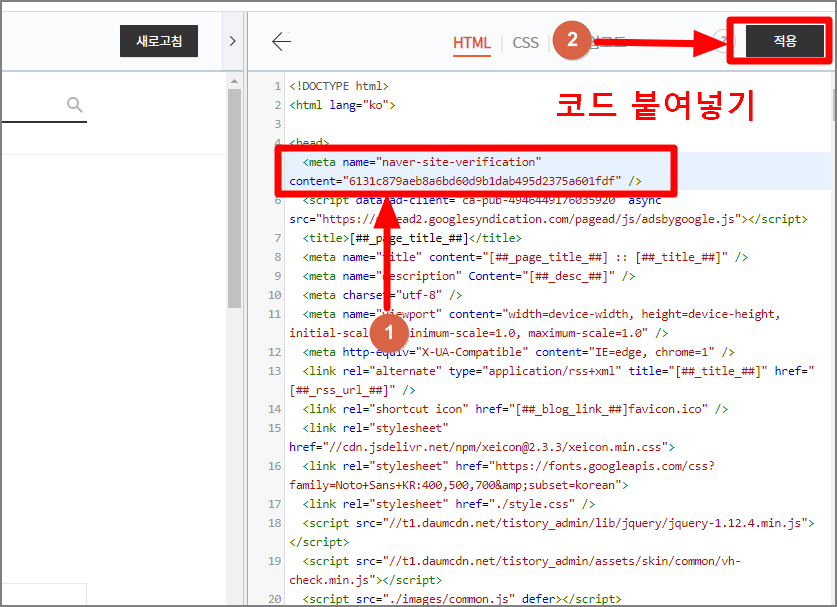Click the tistory_admin vh- script src line
The image size is (837, 607).
[522, 561]
